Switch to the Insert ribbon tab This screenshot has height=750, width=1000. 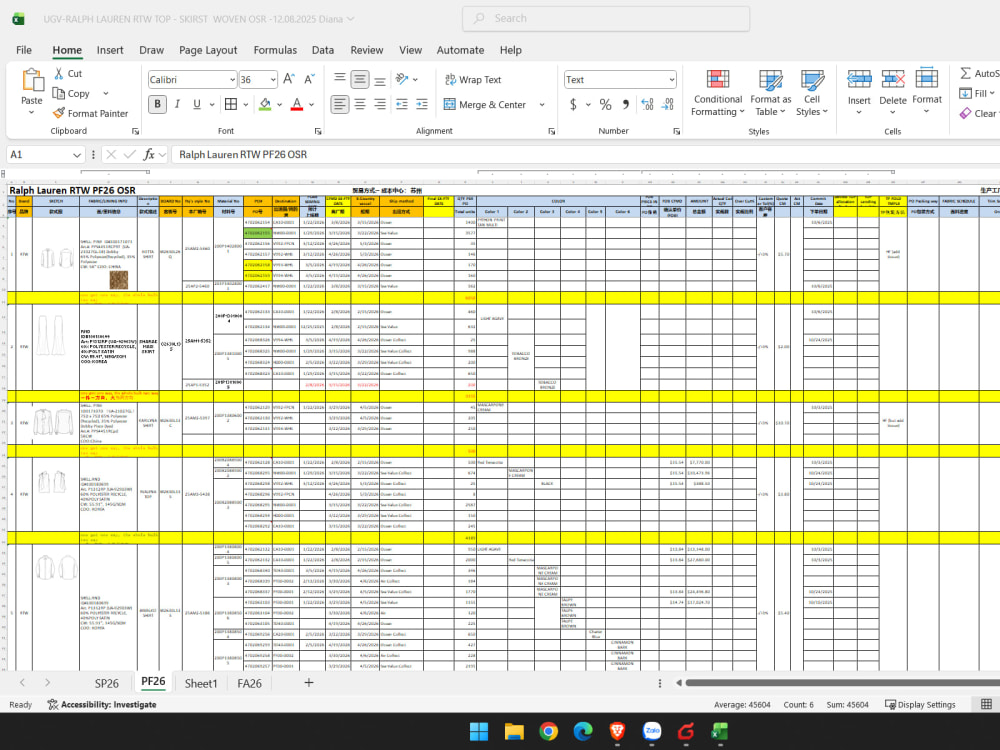click(110, 50)
